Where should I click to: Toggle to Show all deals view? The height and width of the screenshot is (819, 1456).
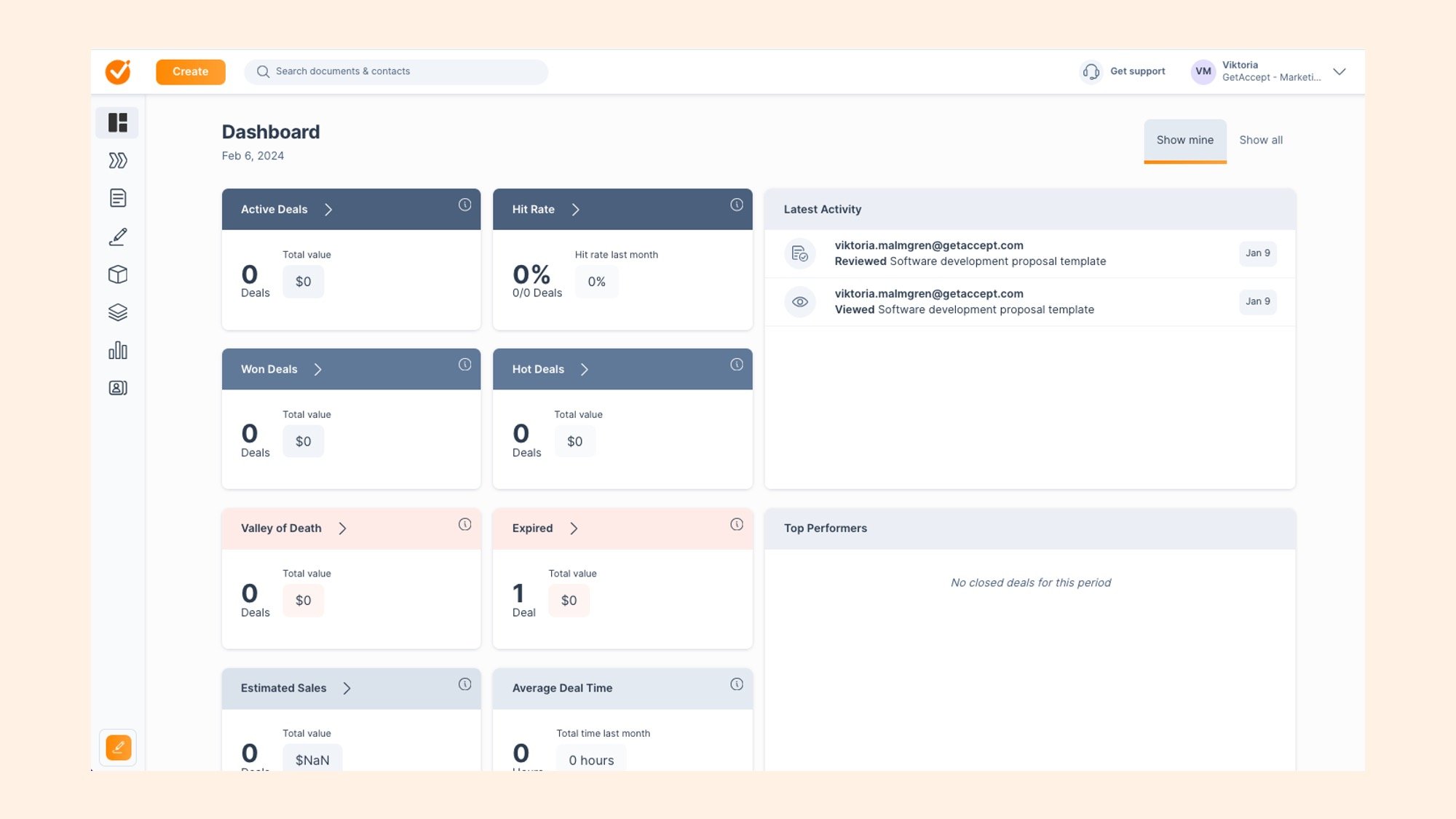[1261, 140]
